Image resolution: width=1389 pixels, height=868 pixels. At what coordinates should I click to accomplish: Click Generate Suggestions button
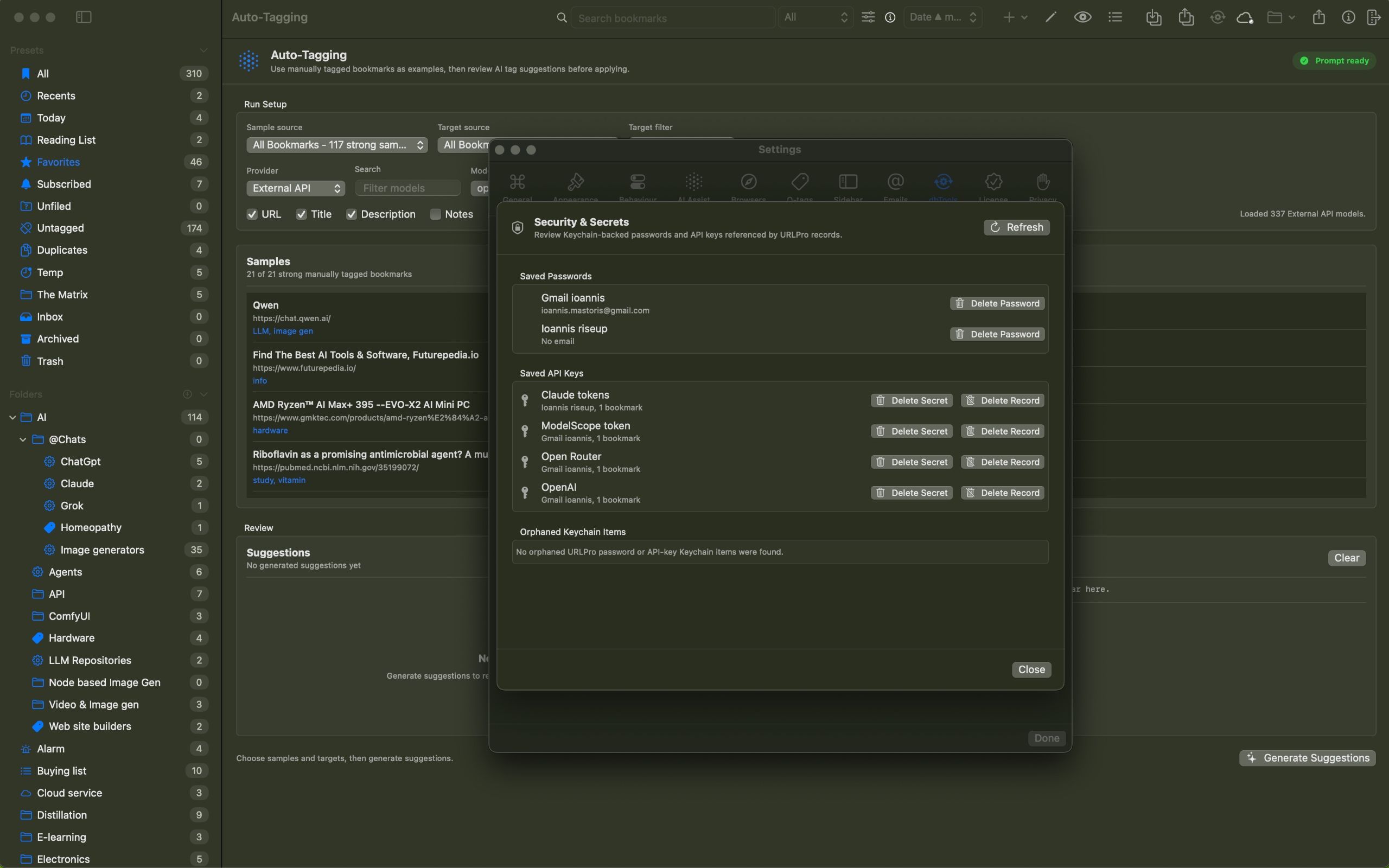pos(1307,758)
